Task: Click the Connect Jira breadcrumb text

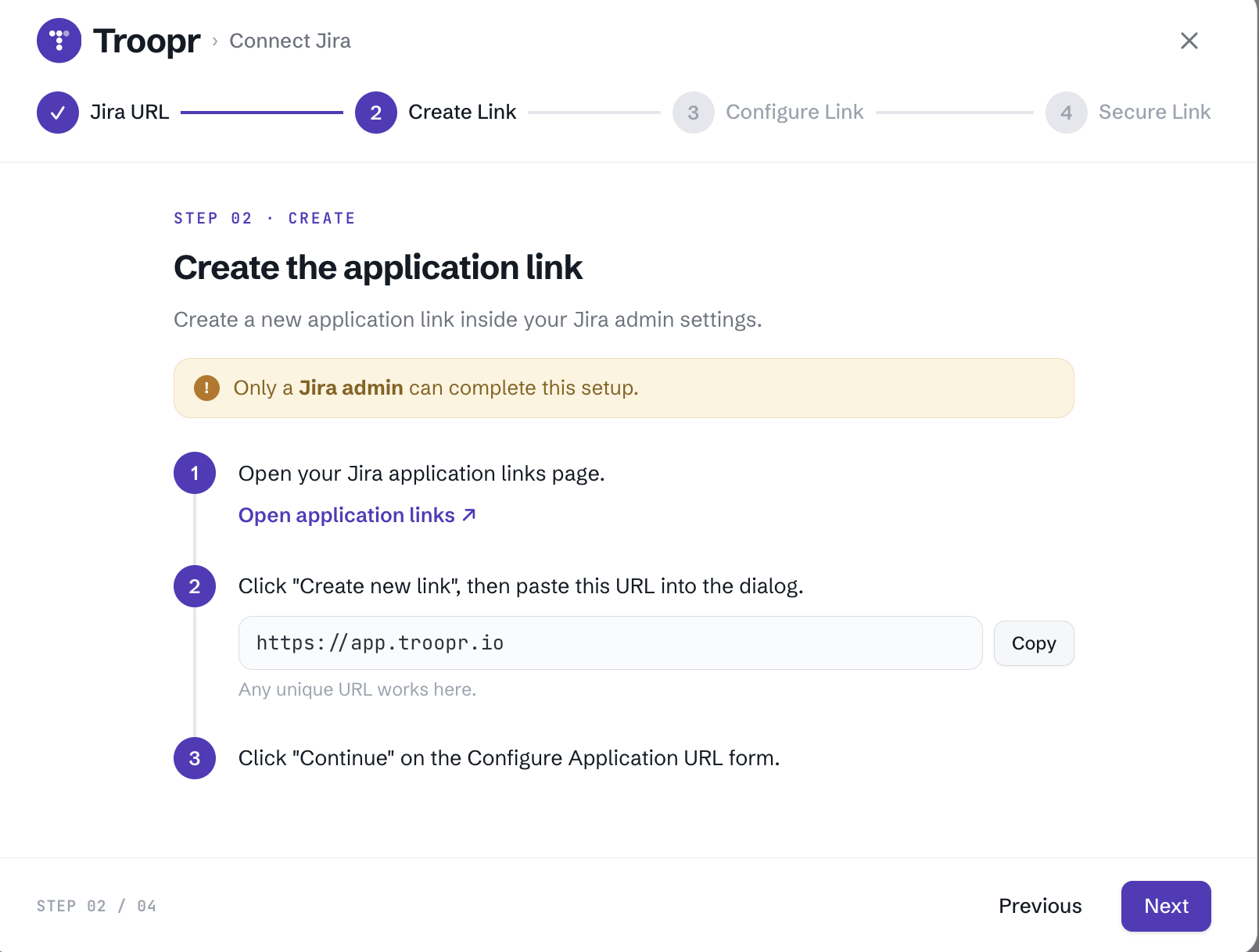Action: [290, 41]
